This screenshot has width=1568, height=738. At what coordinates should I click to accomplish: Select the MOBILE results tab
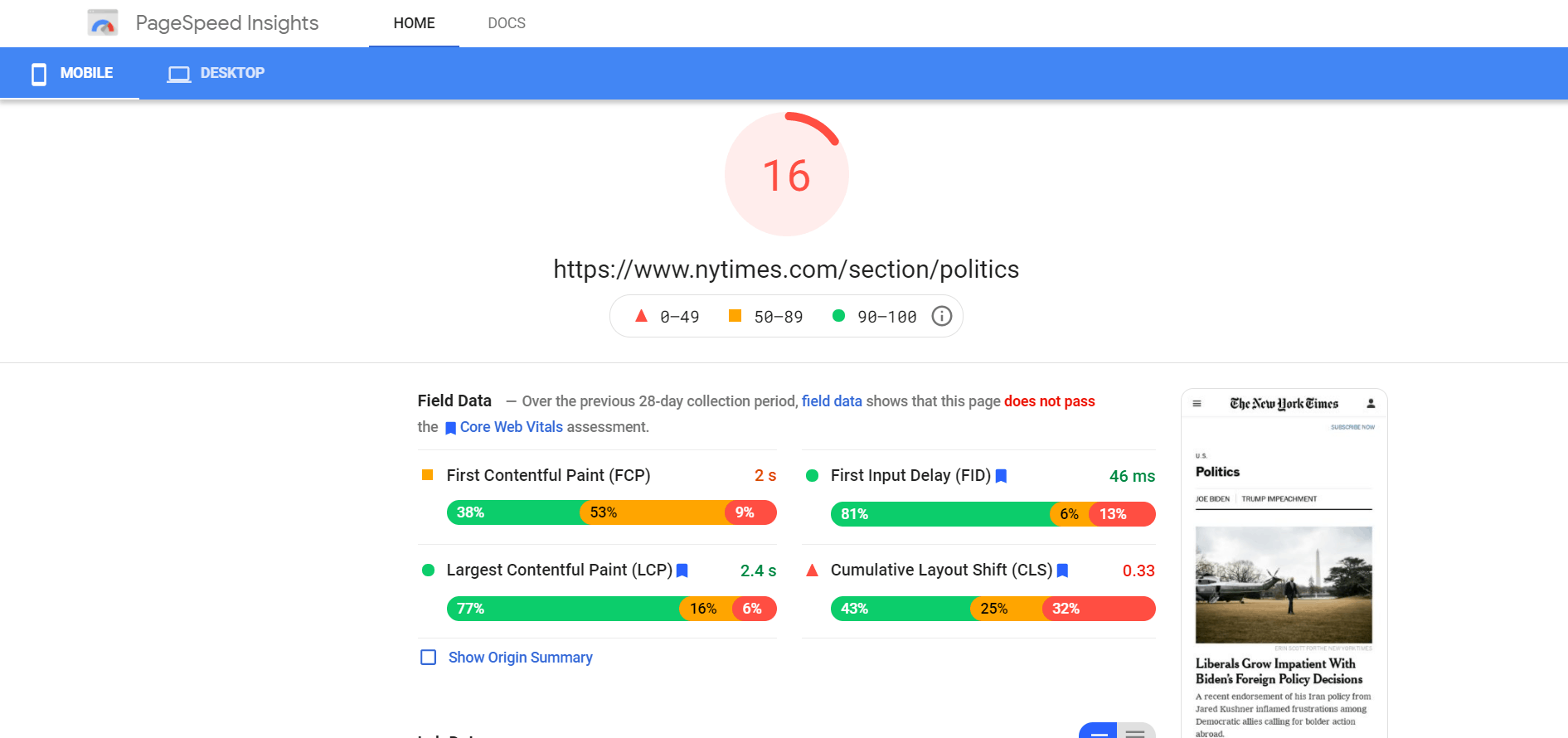pos(70,74)
